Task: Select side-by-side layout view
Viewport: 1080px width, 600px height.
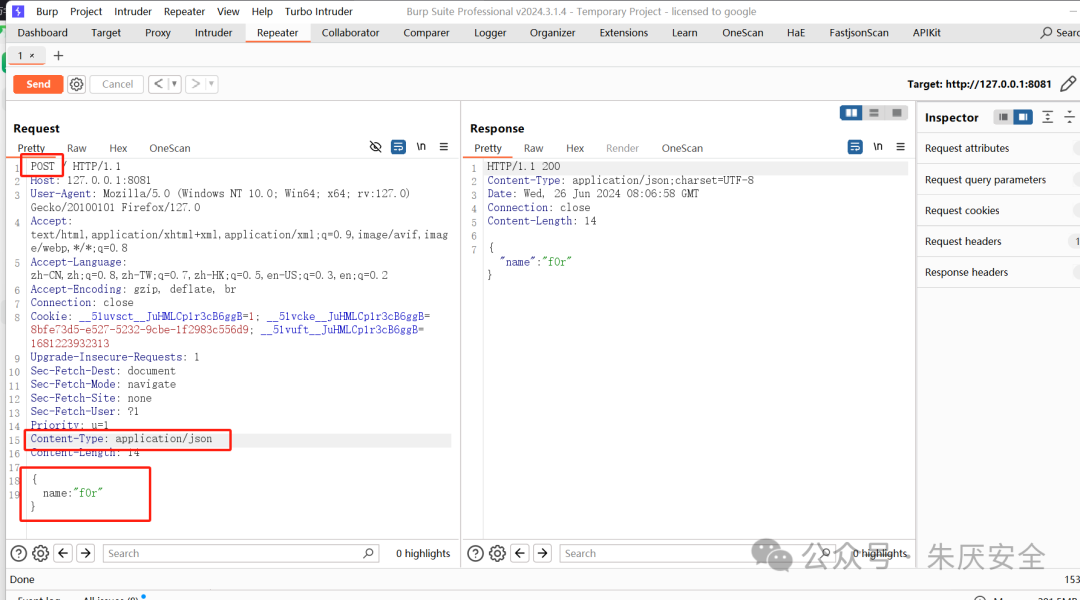Action: (851, 113)
